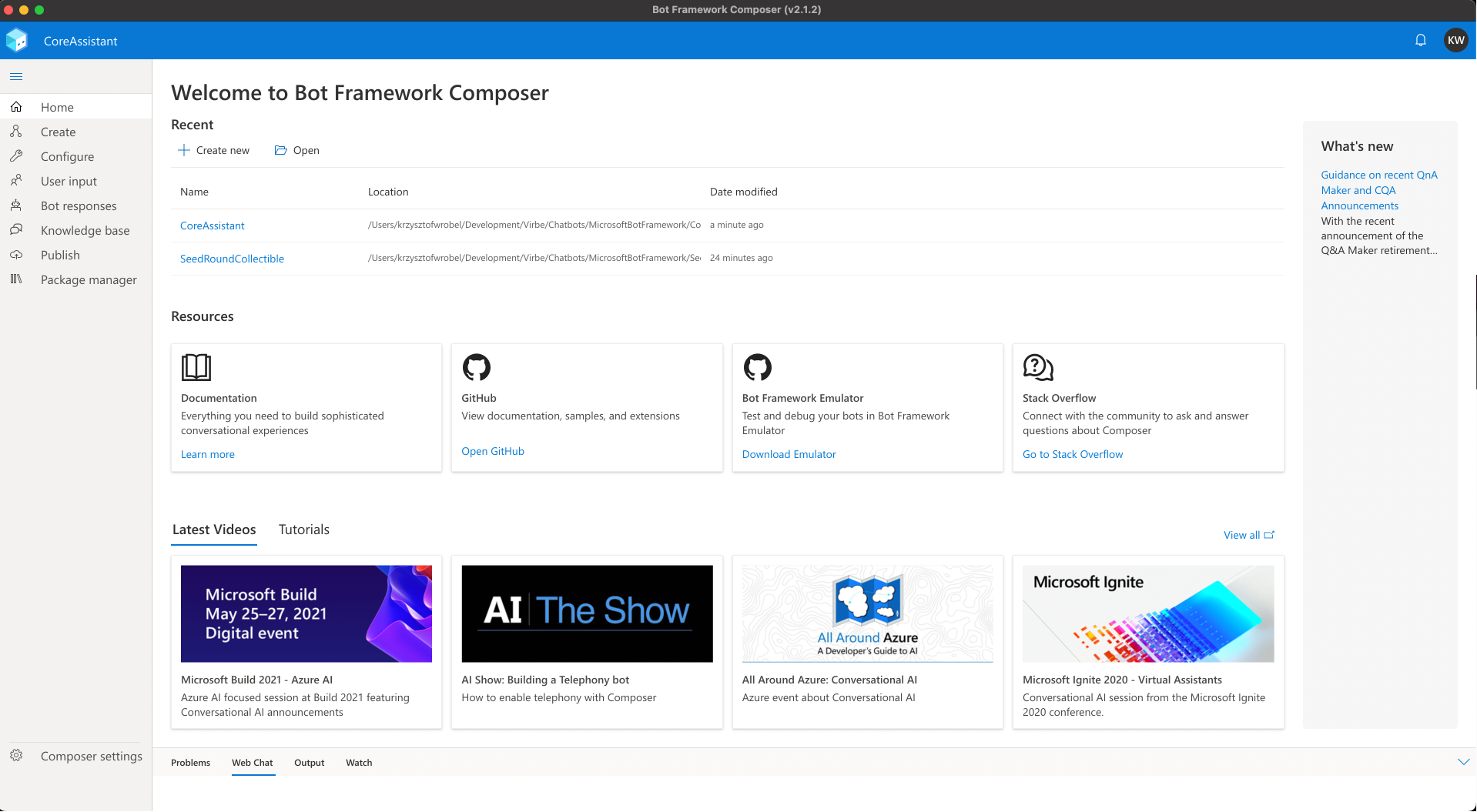Click macOS yellow minimize window button
Screen dimensions: 1477x812
24,10
